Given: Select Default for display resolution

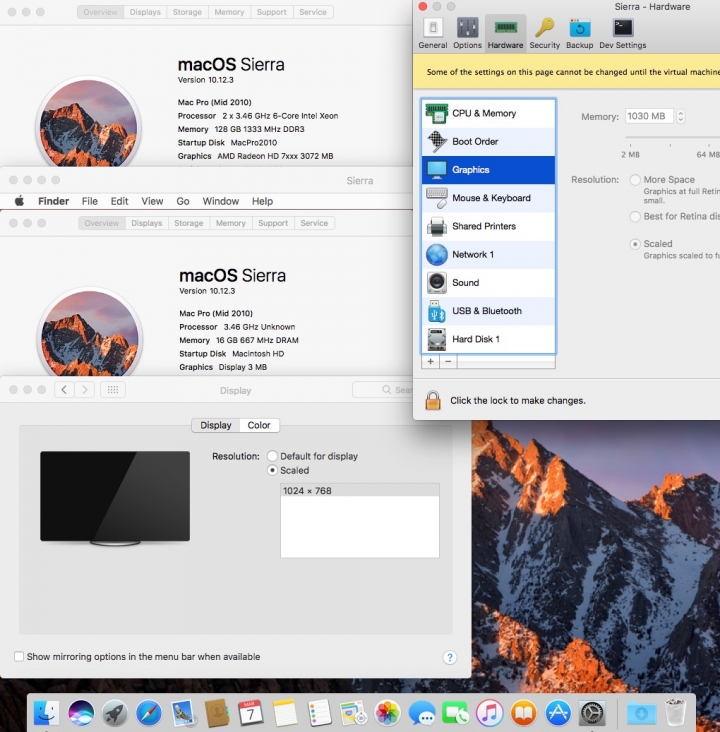Looking at the screenshot, I should pyautogui.click(x=272, y=456).
